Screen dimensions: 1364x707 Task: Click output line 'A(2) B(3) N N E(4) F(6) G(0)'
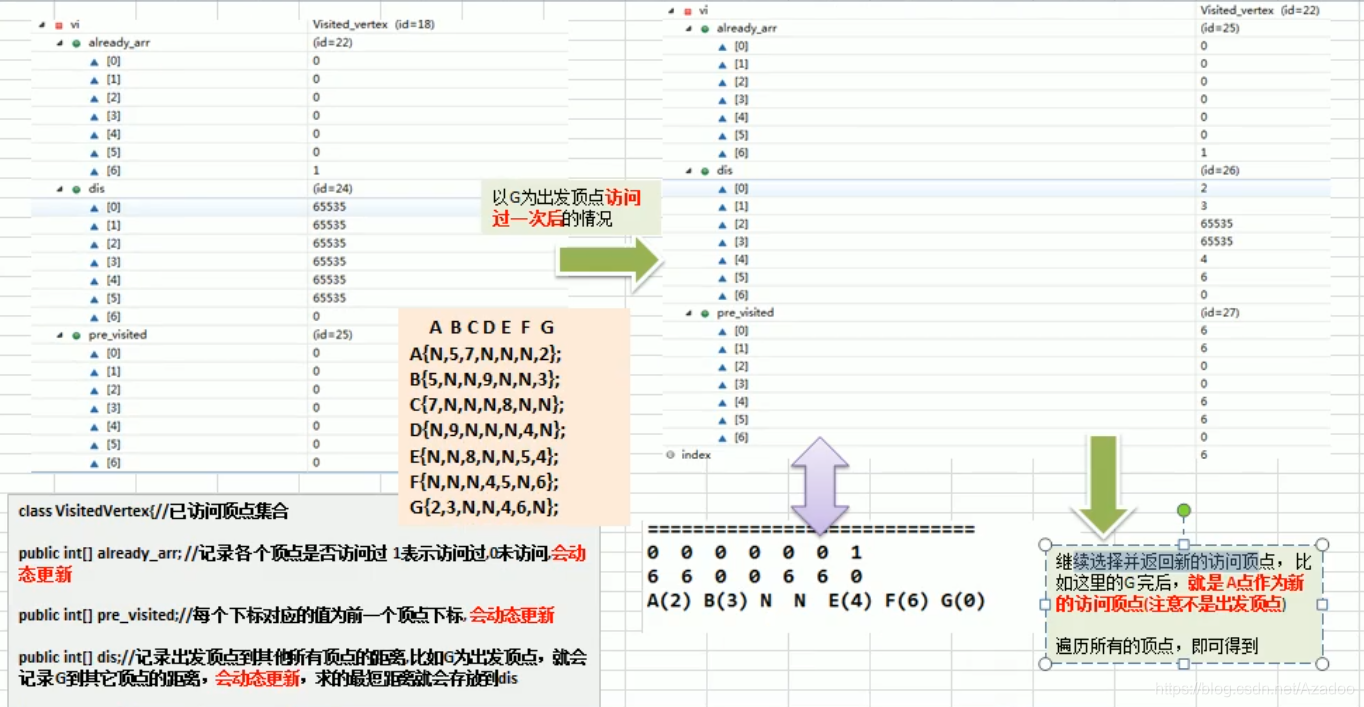pyautogui.click(x=816, y=601)
